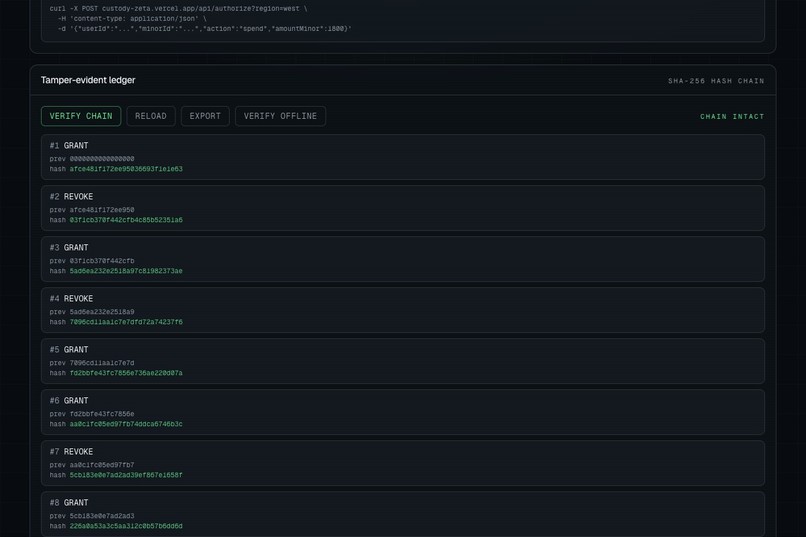The image size is (806, 537).
Task: Click the Tamper-evident ledger heading
Action: point(88,80)
